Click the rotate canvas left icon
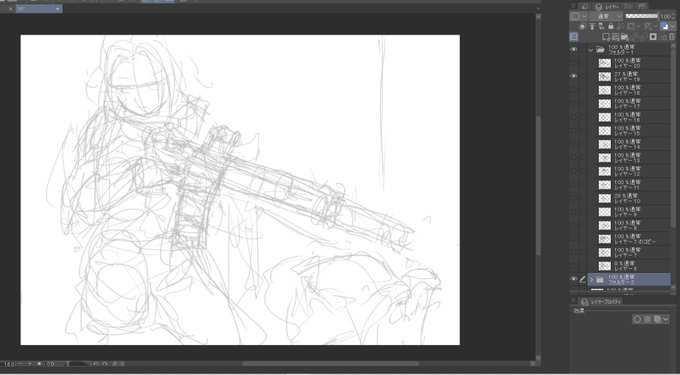The height and width of the screenshot is (375, 680). [x=95, y=363]
